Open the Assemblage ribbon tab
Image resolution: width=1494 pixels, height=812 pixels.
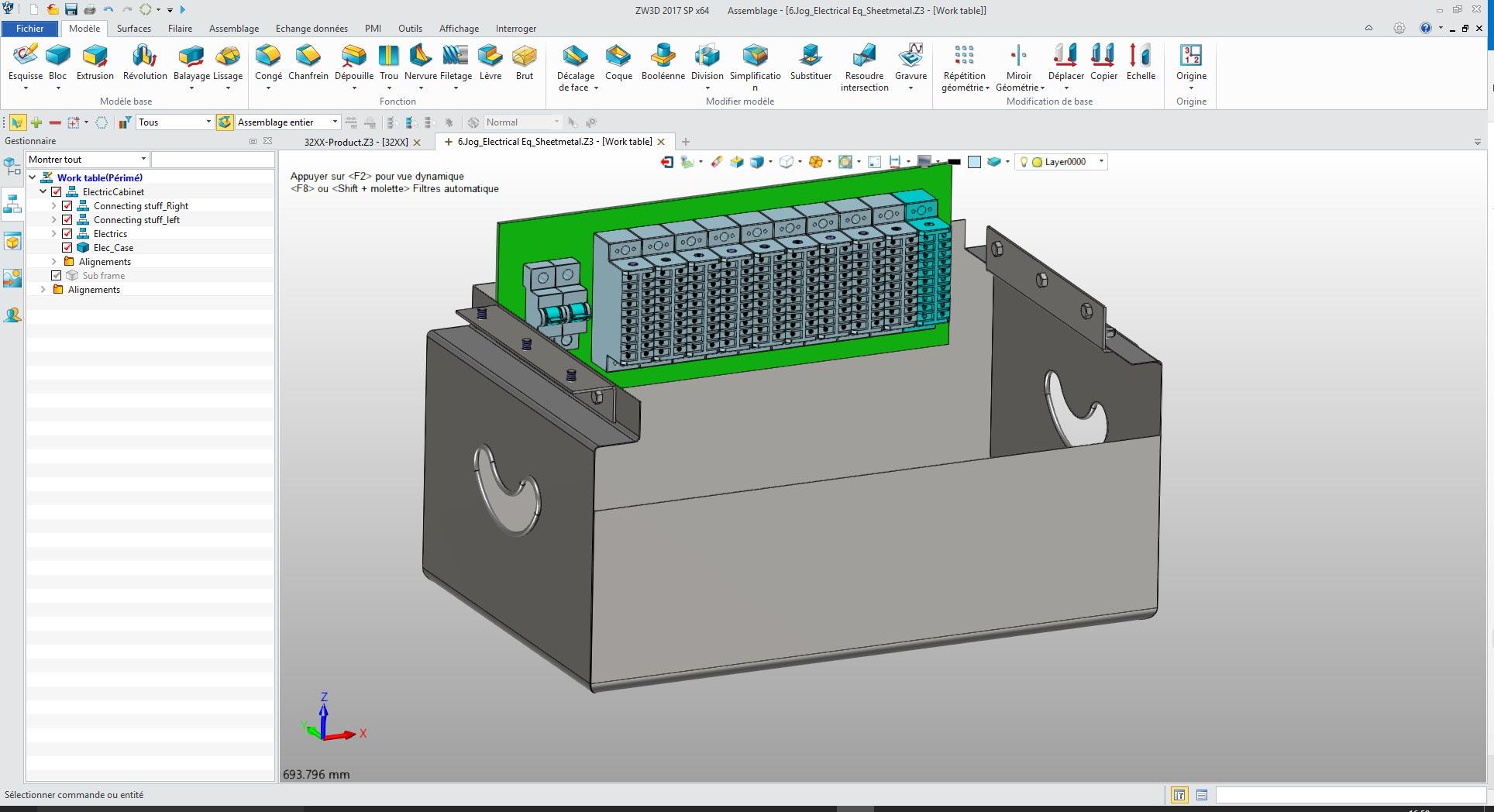(233, 29)
